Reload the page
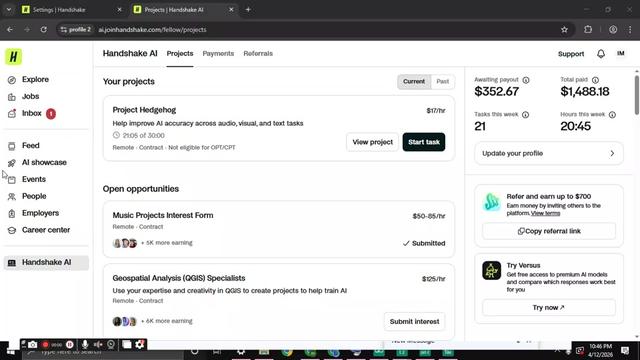The height and width of the screenshot is (360, 640). tap(44, 29)
